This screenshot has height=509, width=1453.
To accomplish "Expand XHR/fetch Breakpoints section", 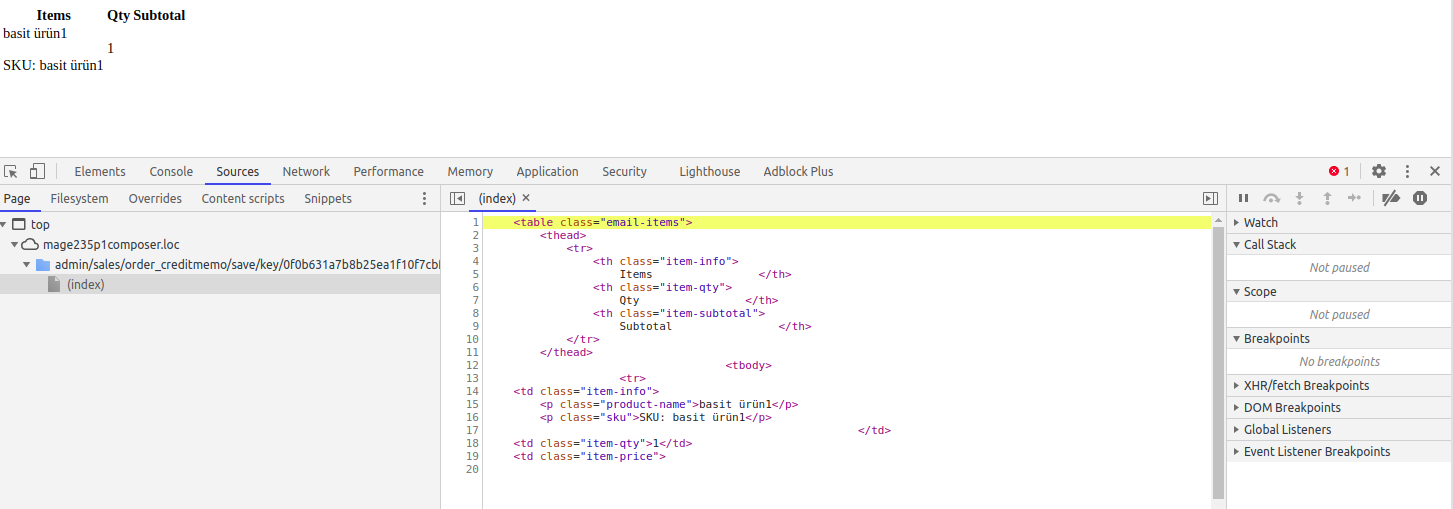I will tap(1339, 385).
